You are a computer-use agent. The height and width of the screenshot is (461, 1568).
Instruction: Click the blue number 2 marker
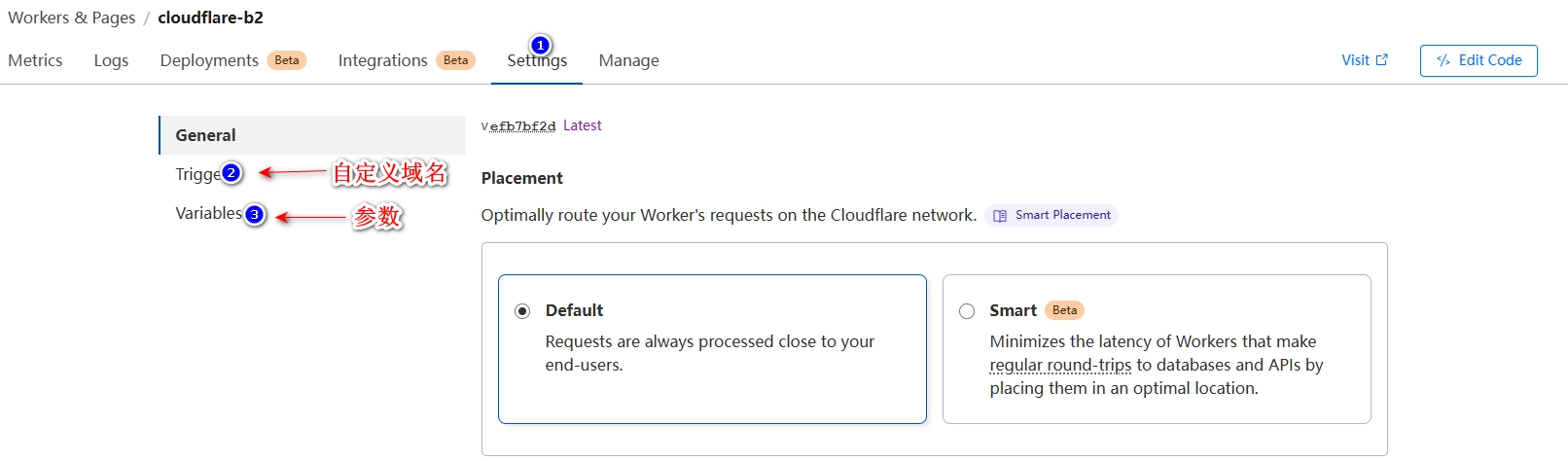[232, 172]
